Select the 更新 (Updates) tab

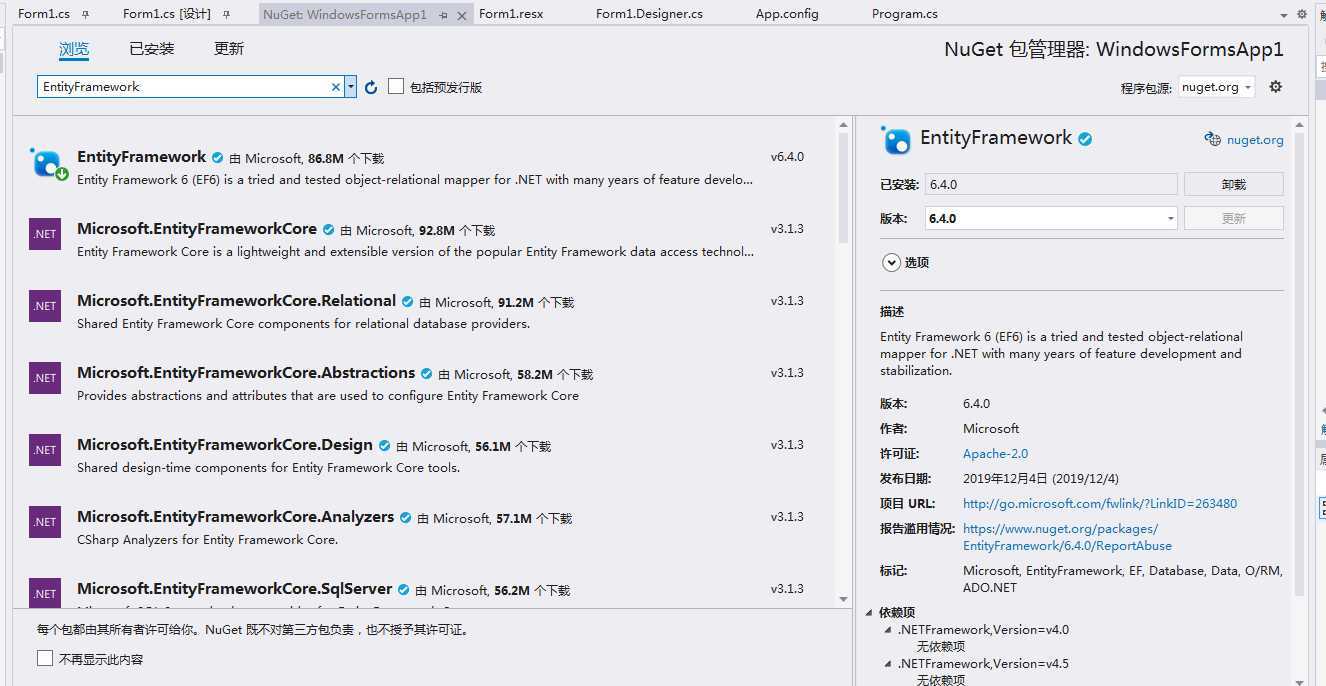pos(229,49)
